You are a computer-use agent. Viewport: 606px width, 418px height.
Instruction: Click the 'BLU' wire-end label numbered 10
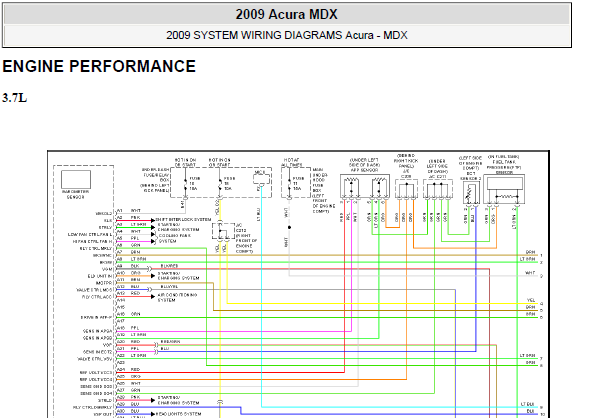pyautogui.click(x=531, y=411)
